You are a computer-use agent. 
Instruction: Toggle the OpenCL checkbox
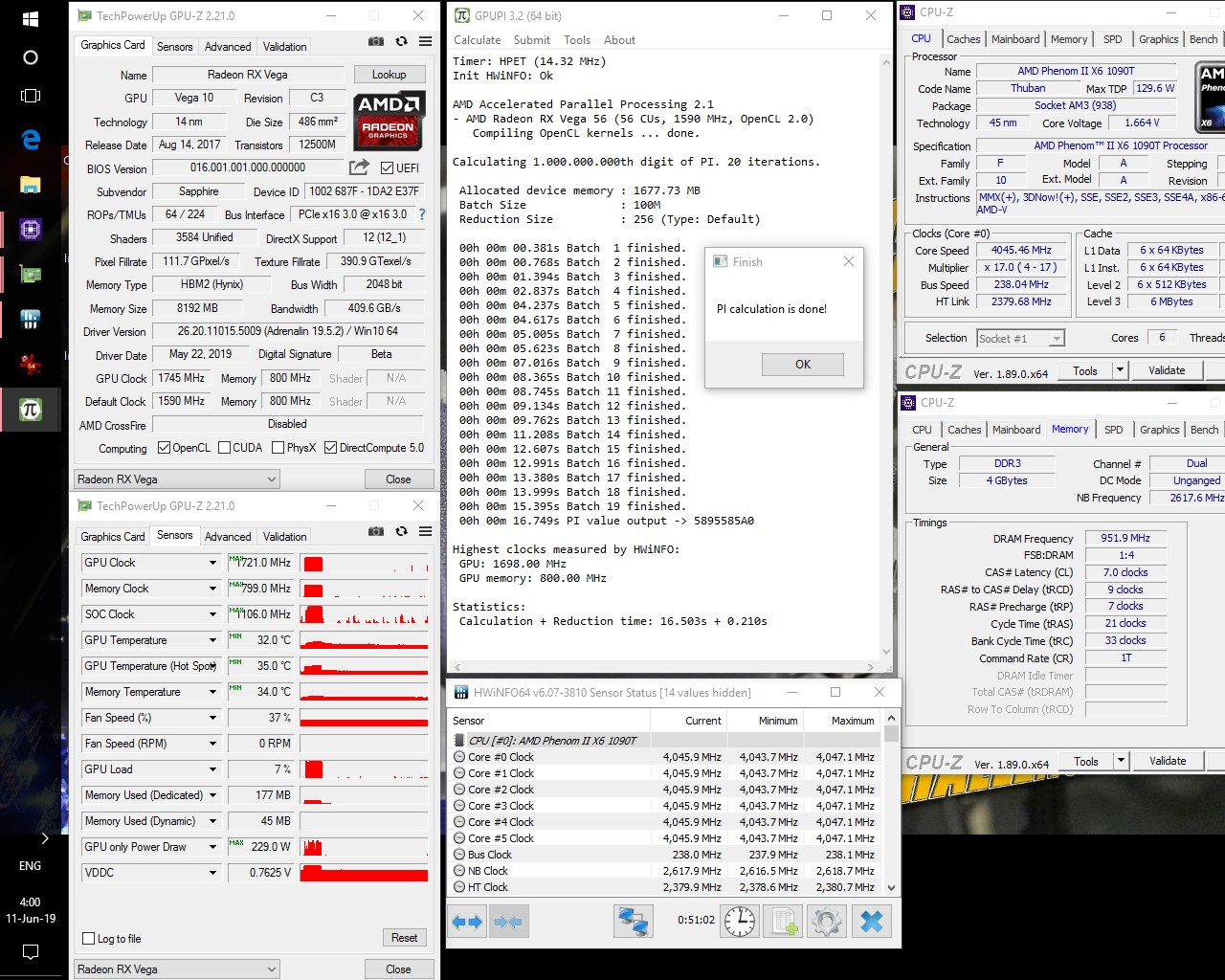[164, 448]
